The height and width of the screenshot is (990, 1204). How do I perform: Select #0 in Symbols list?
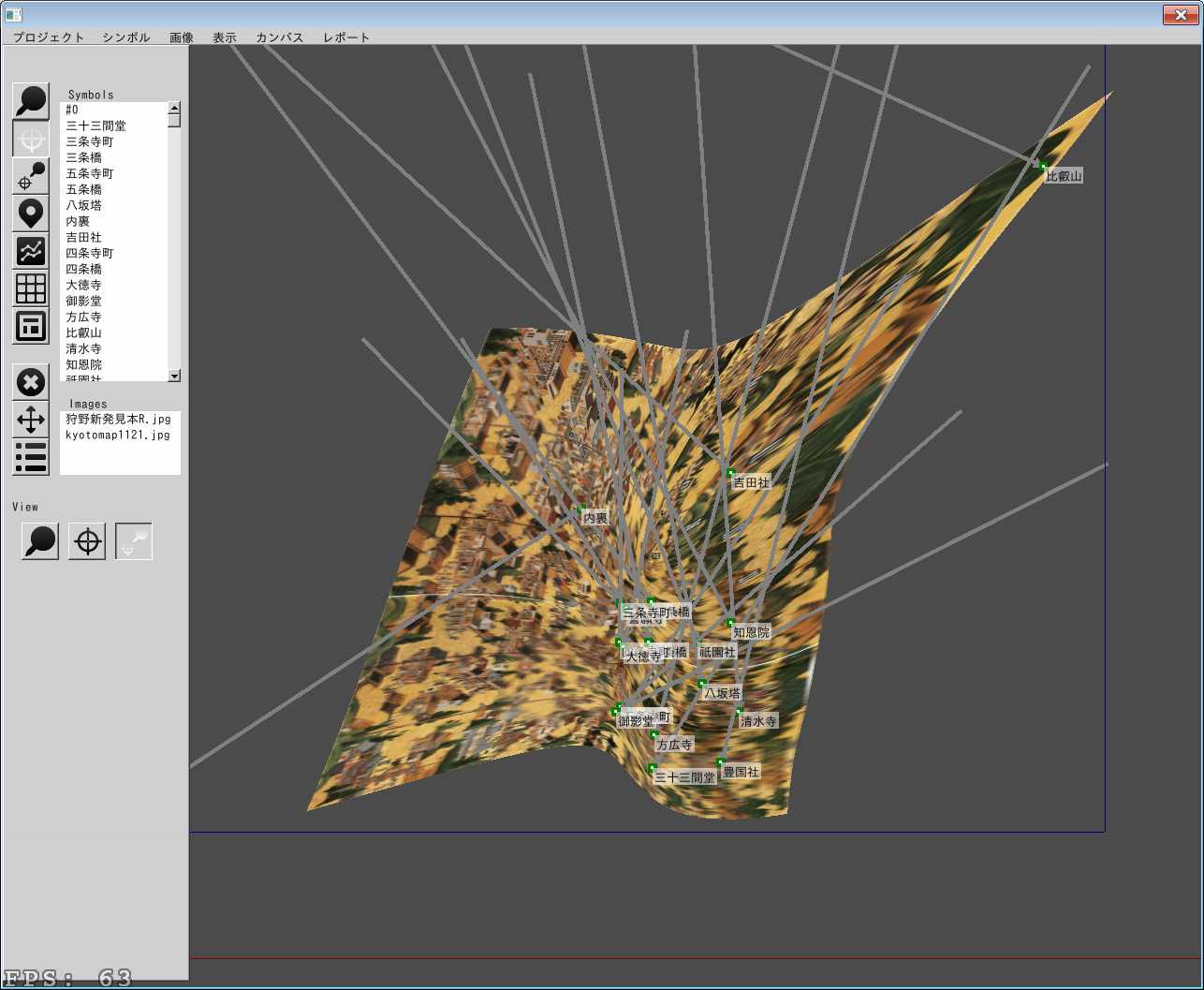(113, 111)
